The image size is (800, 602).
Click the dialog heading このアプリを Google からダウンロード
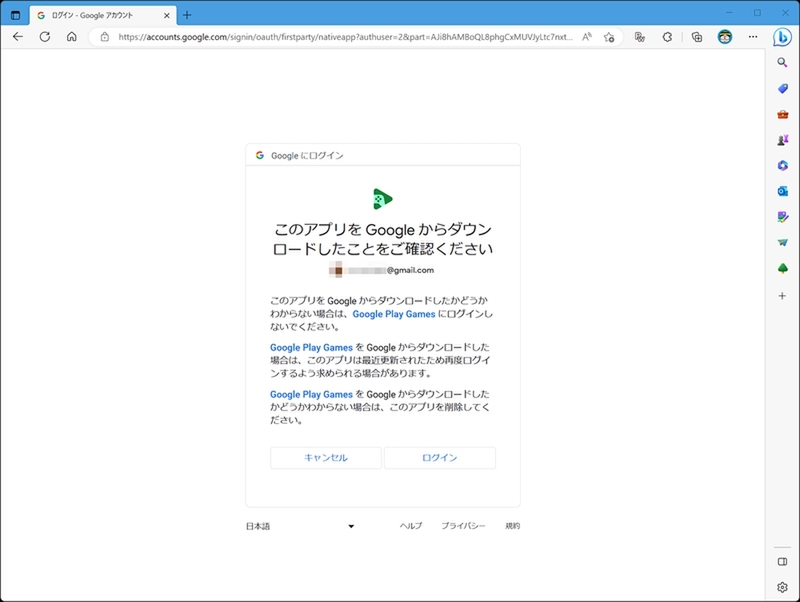[x=383, y=239]
